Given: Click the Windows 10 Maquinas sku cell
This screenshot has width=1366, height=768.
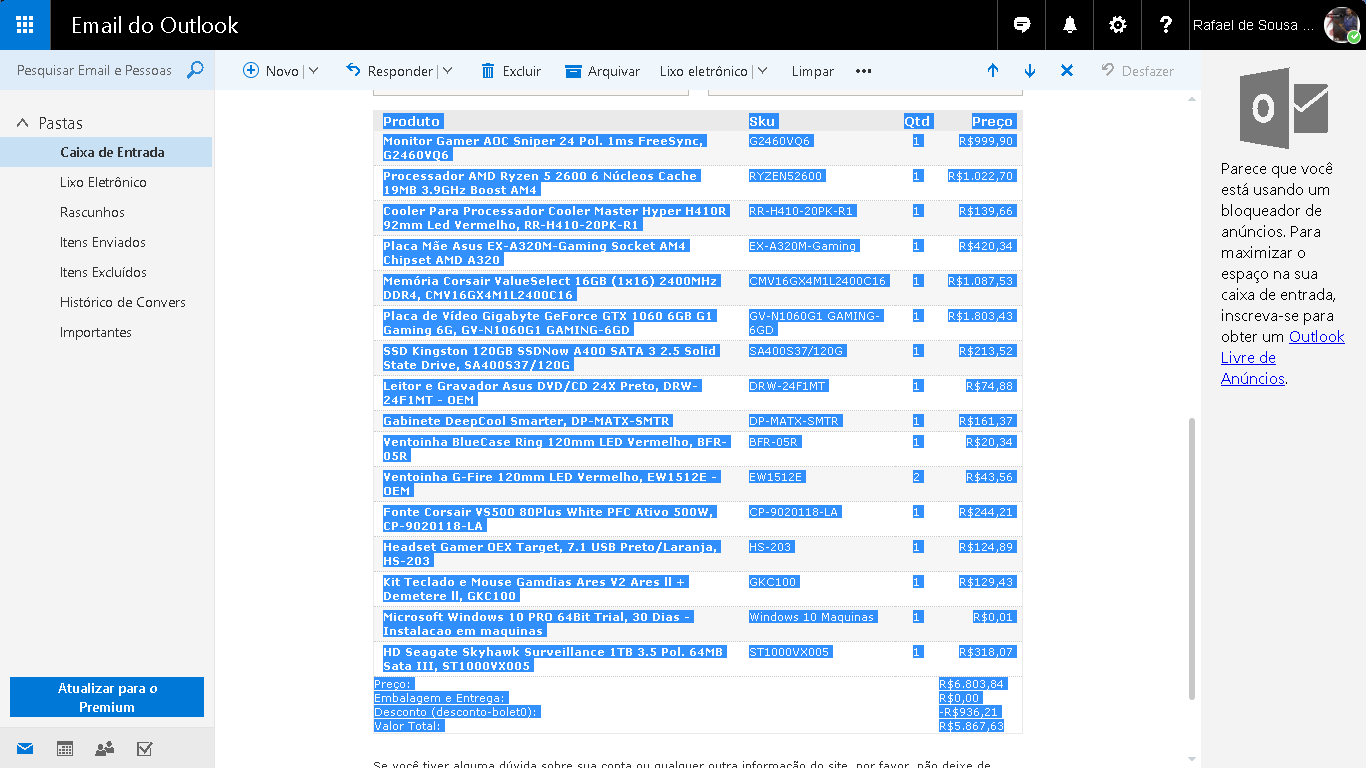Looking at the screenshot, I should click(812, 617).
